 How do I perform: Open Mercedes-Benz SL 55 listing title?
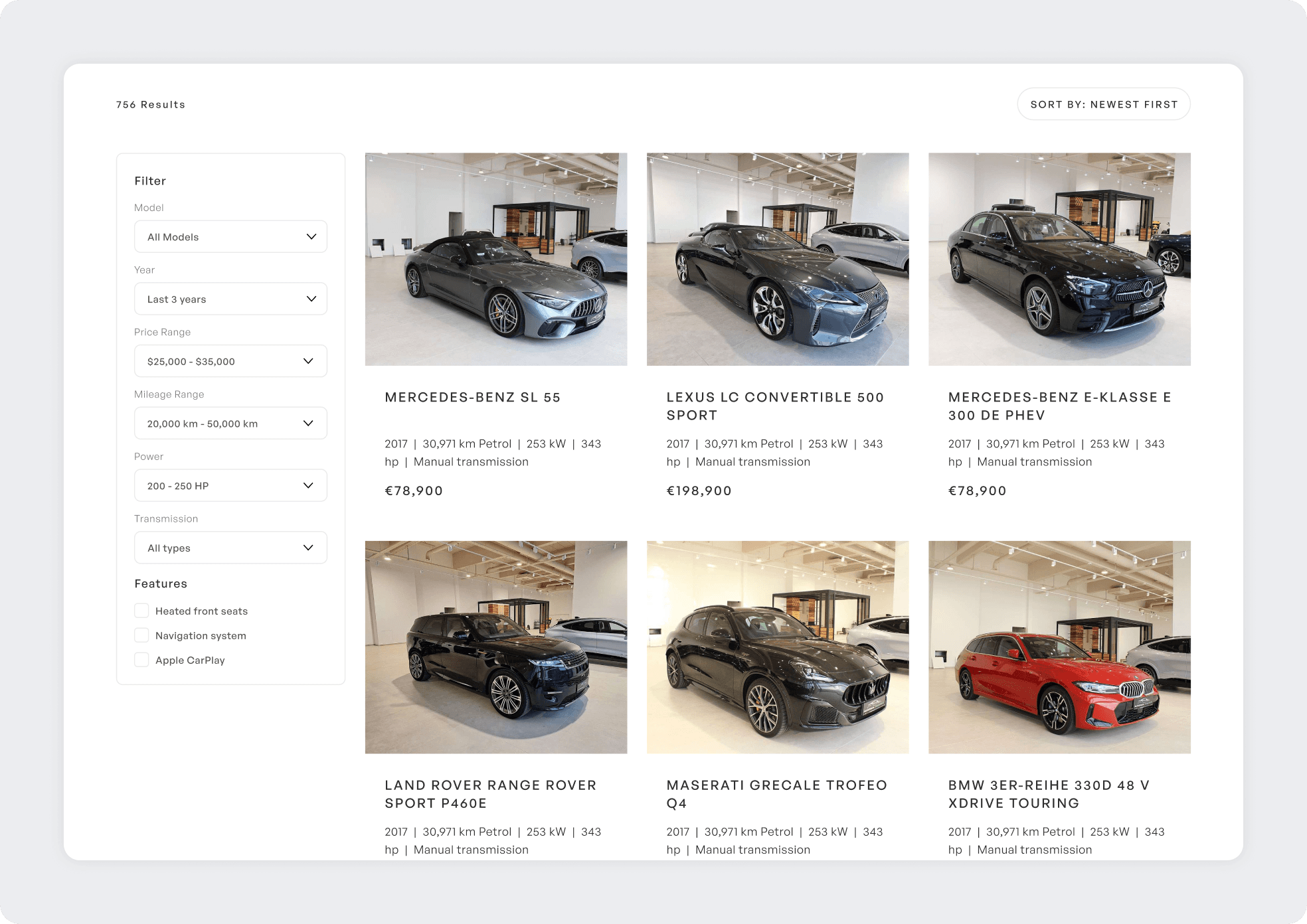[472, 398]
